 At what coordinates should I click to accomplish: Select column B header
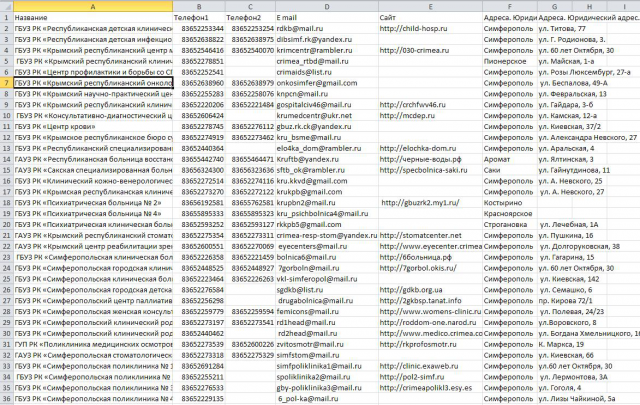coord(199,7)
